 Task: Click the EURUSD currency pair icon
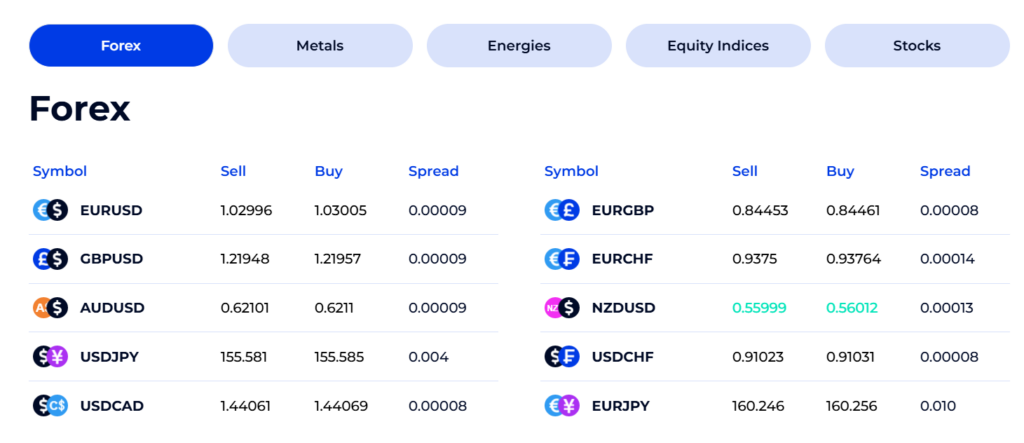click(x=50, y=210)
